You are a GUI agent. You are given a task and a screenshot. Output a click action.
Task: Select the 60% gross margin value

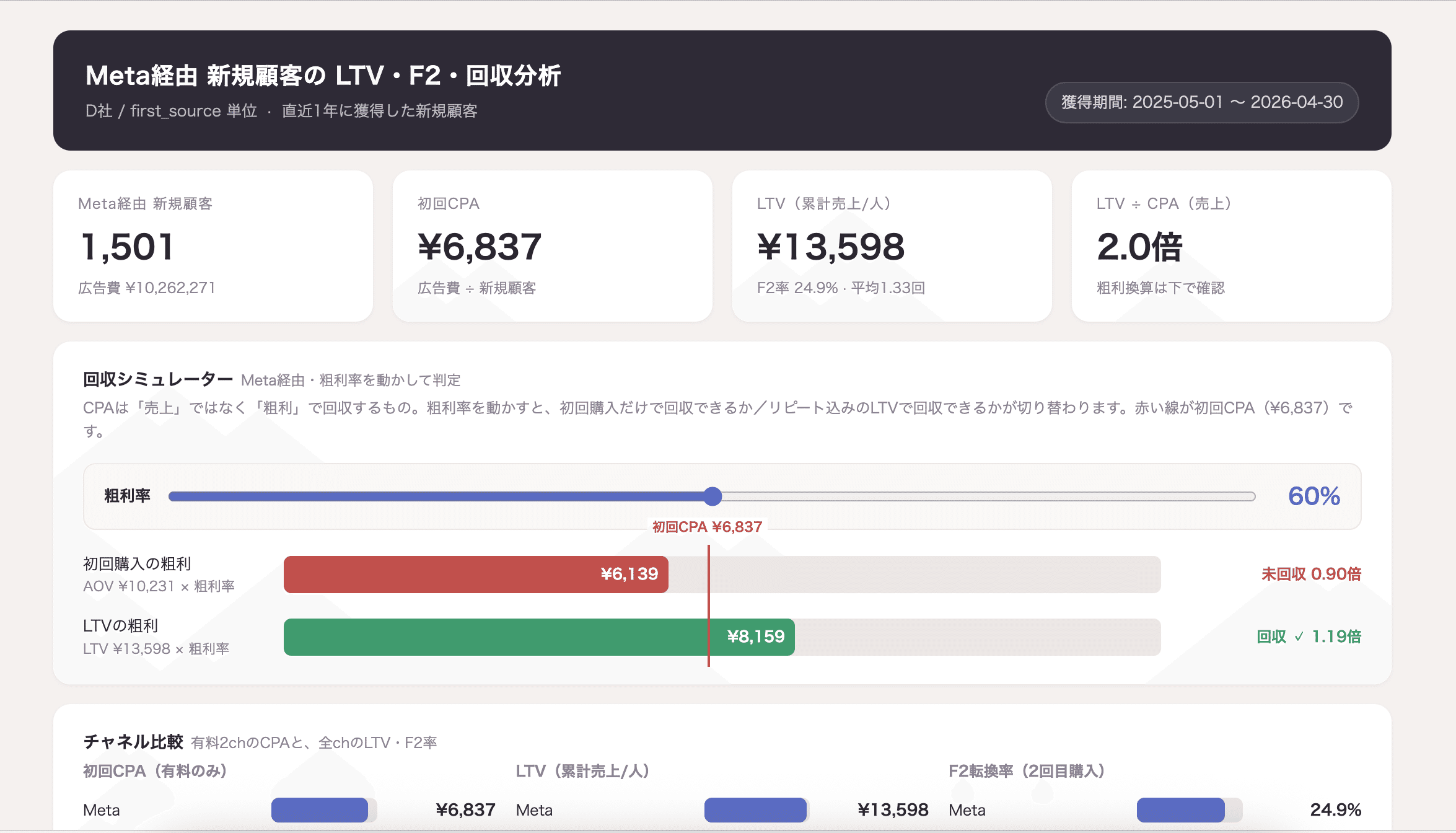tap(1314, 496)
